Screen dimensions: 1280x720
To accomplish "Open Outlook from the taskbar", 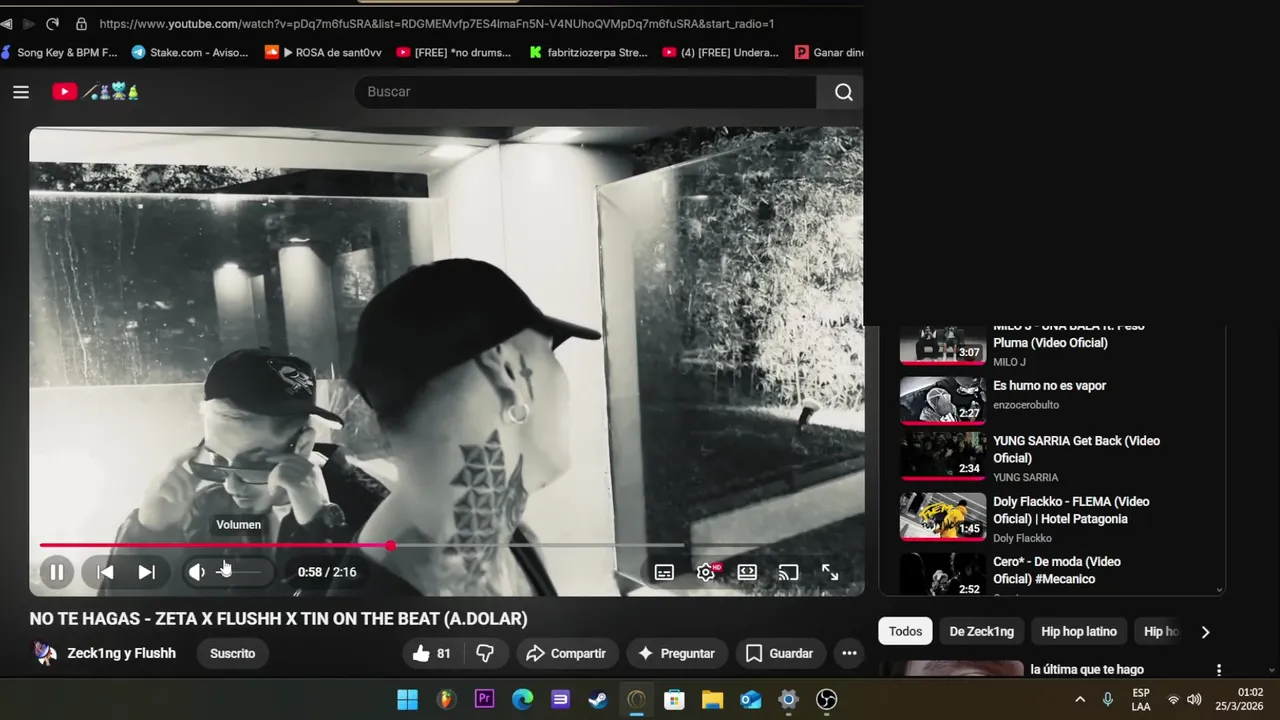I will (750, 699).
